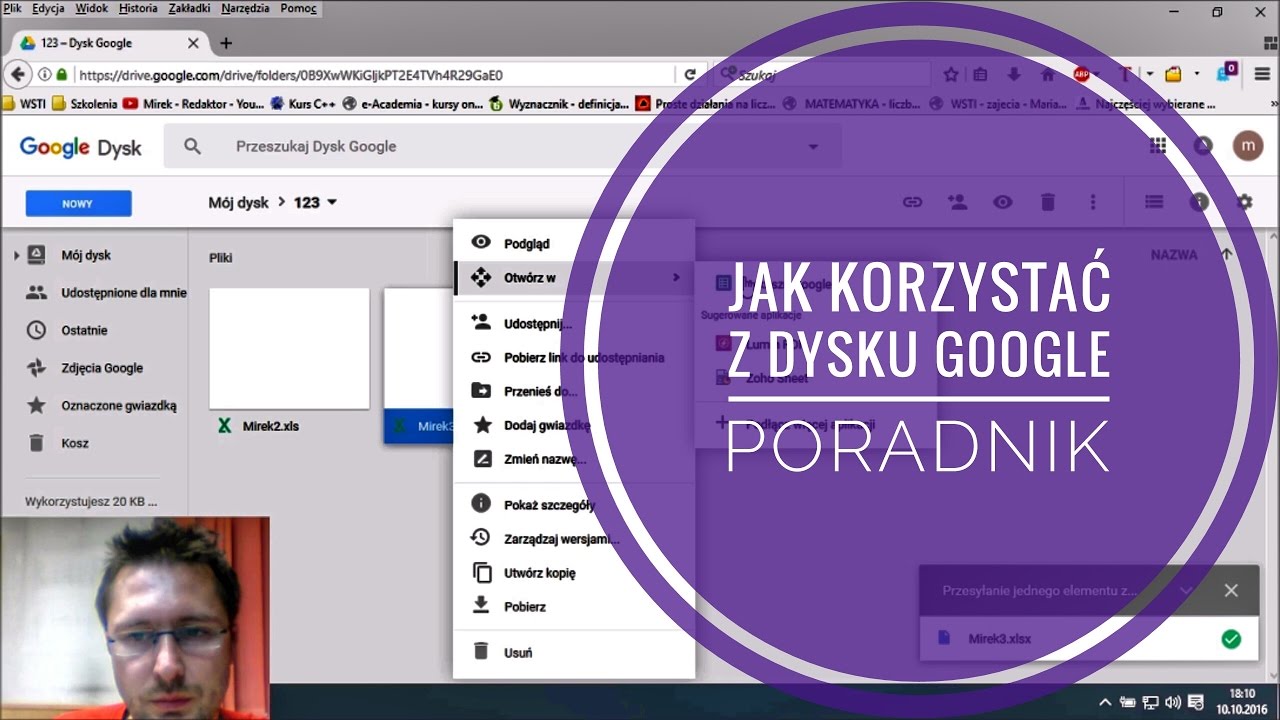Click the info icon beside Pokaż szczegóły
Screen dimensions: 1280x720
481,503
